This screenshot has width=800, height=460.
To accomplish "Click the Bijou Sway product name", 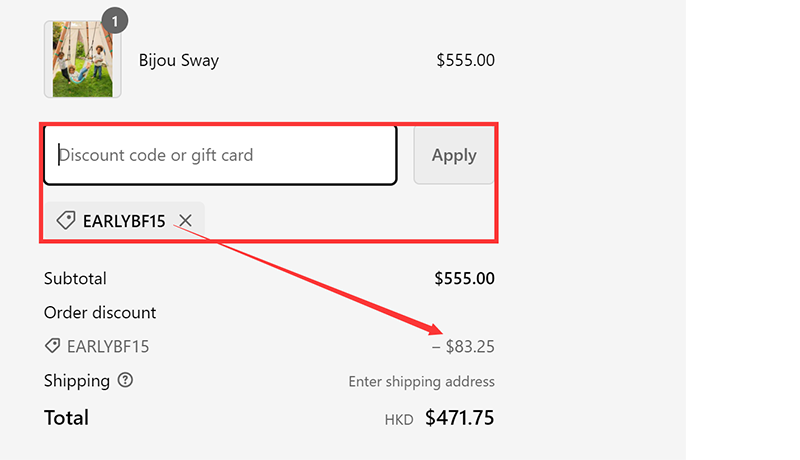I will point(178,60).
